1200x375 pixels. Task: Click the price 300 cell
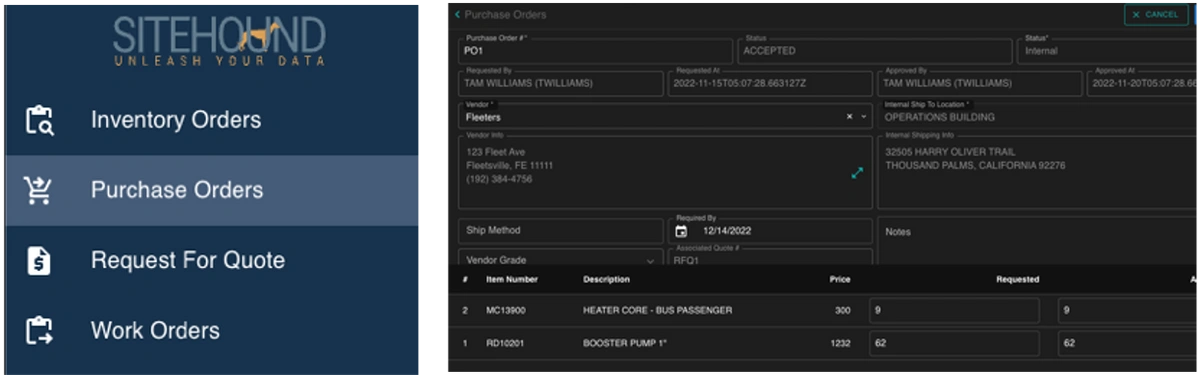843,311
